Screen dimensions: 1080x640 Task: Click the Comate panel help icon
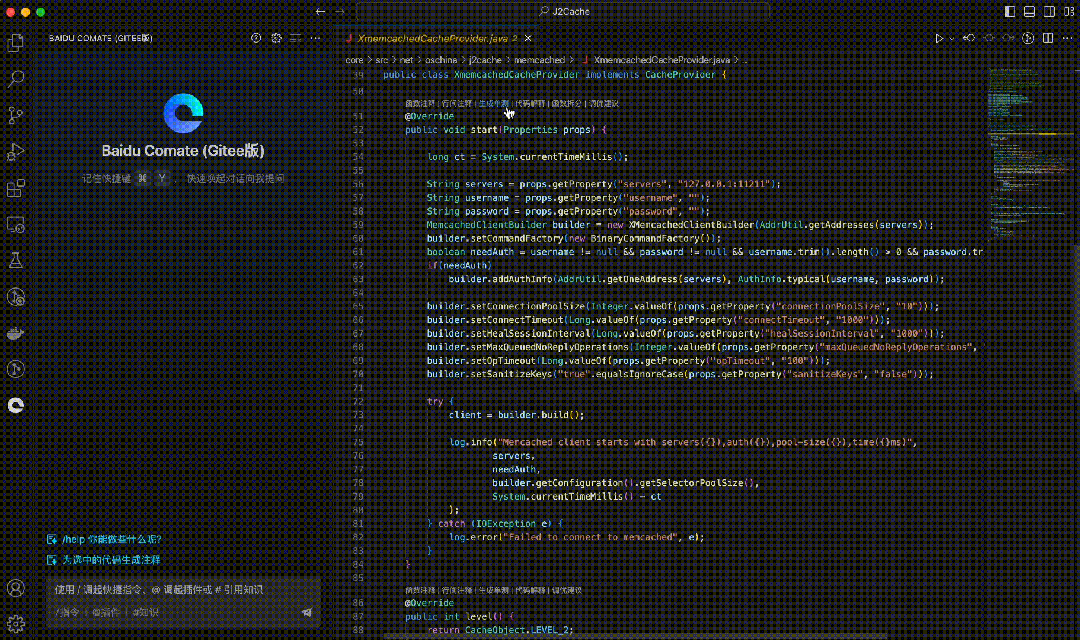tap(256, 39)
